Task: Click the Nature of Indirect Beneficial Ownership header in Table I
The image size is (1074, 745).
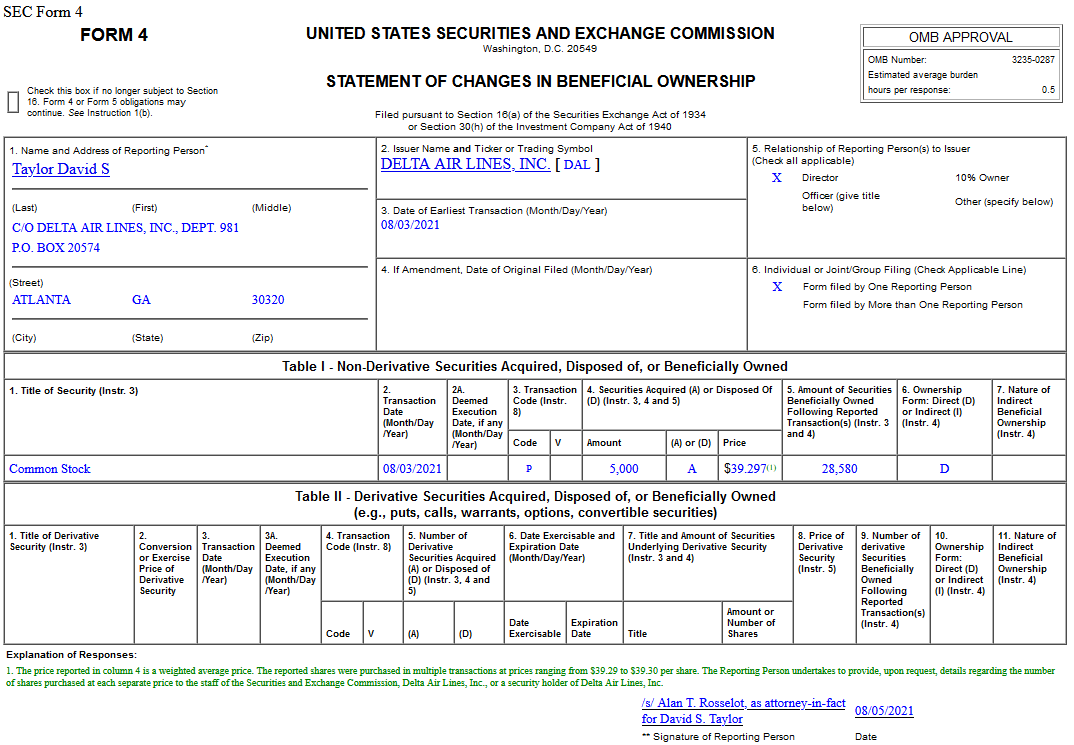Action: (x=1023, y=412)
